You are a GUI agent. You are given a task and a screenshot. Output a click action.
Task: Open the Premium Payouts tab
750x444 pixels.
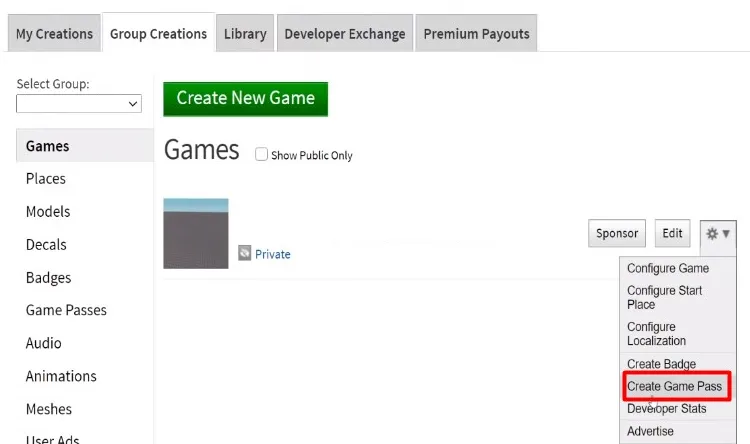pyautogui.click(x=476, y=33)
